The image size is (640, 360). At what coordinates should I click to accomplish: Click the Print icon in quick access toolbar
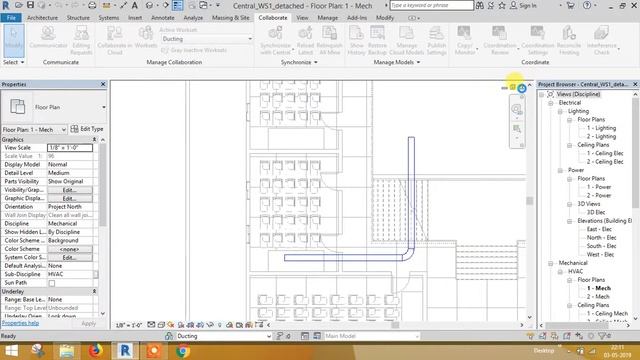(x=92, y=5)
